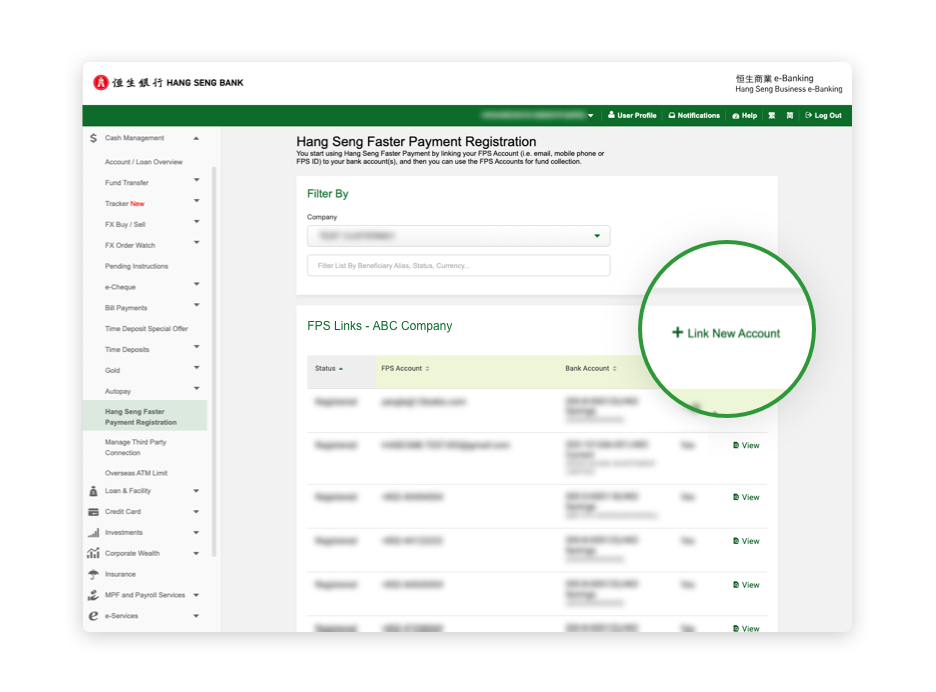Click the Insurance umbrella icon

tap(92, 574)
